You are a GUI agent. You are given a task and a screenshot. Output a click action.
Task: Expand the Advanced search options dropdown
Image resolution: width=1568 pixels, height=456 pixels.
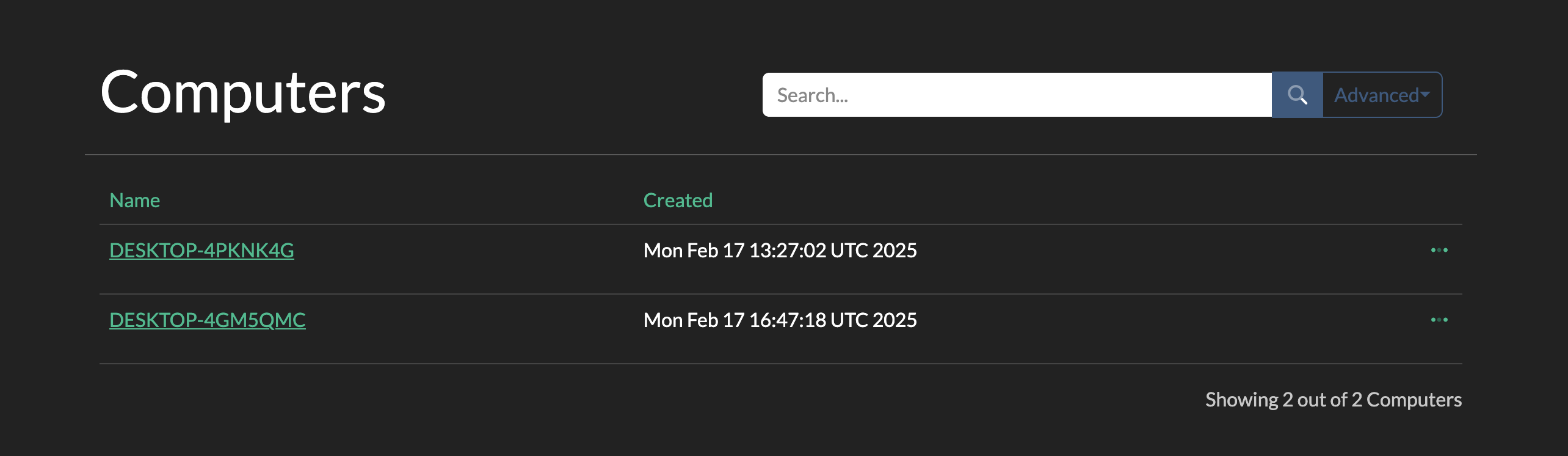pyautogui.click(x=1382, y=95)
